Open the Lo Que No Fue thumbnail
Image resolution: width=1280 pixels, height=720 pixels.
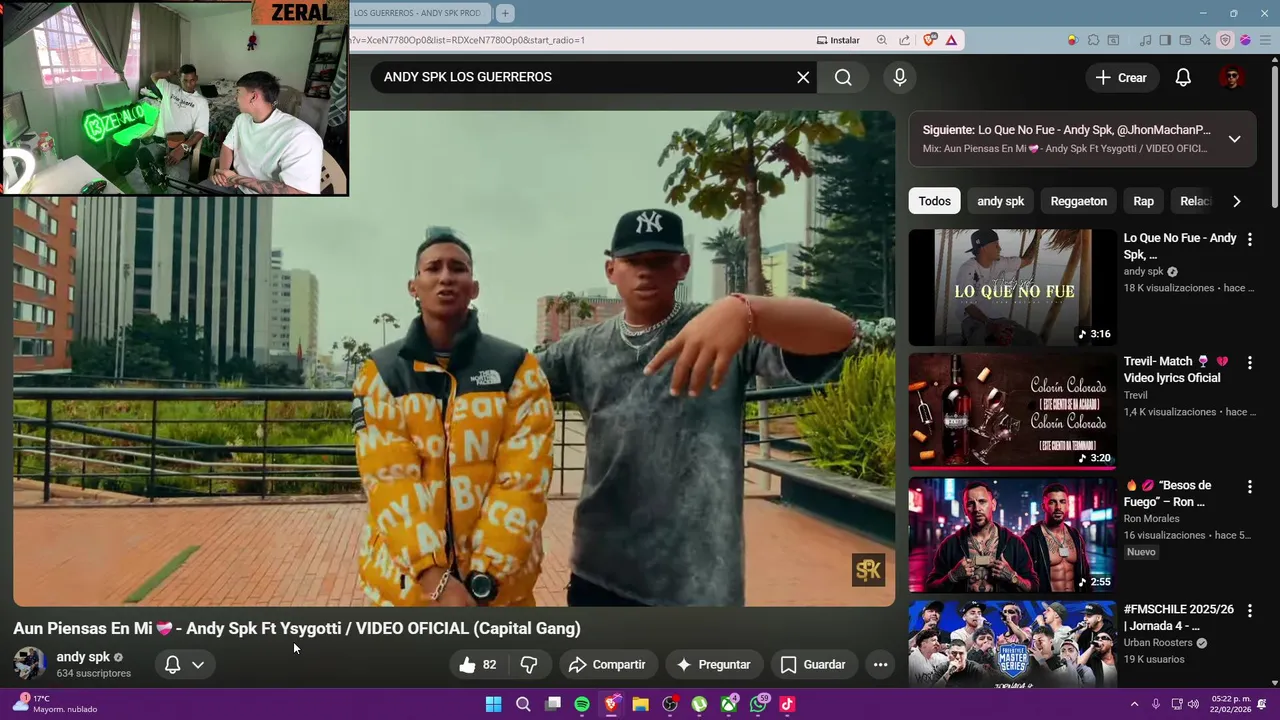point(1012,287)
